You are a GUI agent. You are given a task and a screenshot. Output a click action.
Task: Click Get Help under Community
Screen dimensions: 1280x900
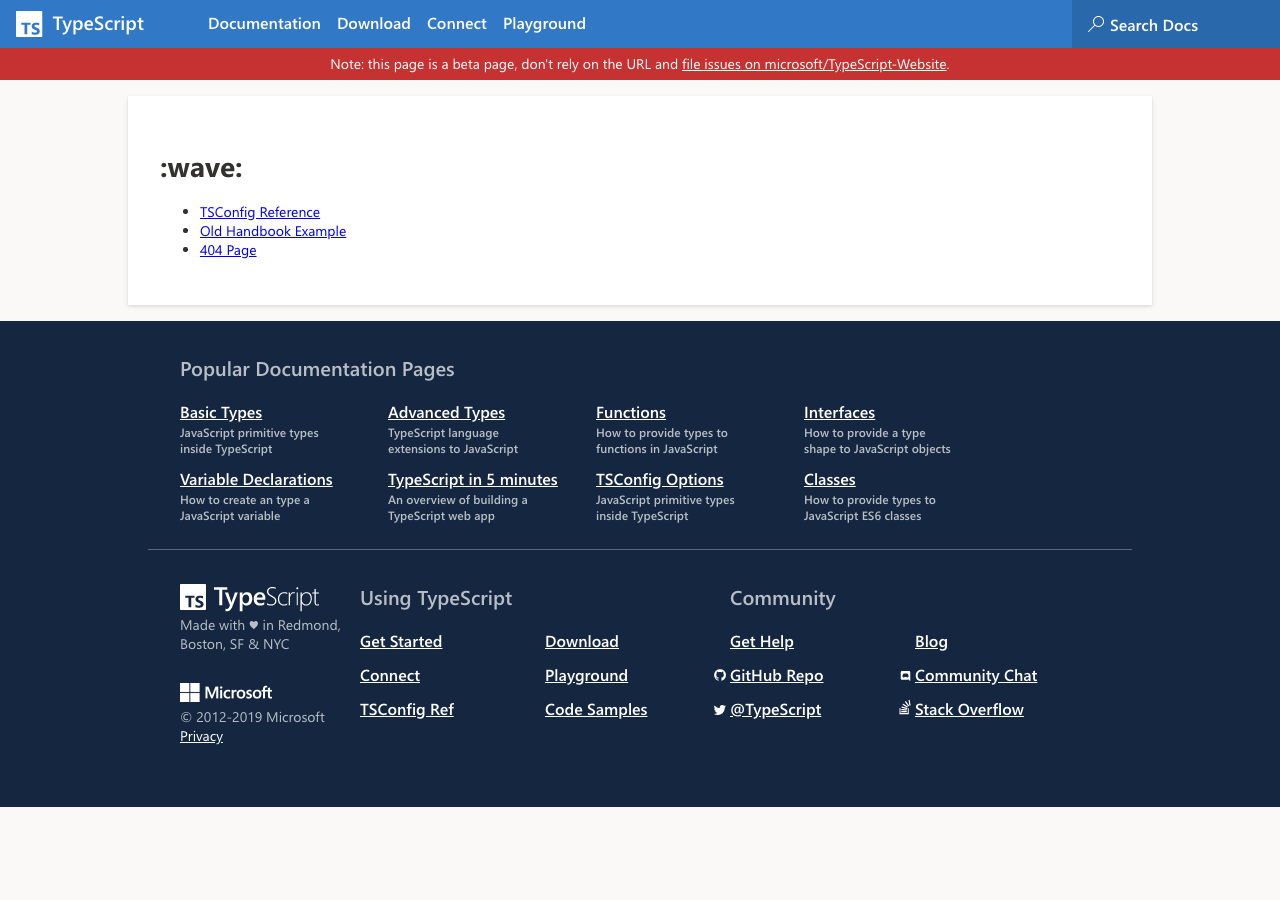762,641
